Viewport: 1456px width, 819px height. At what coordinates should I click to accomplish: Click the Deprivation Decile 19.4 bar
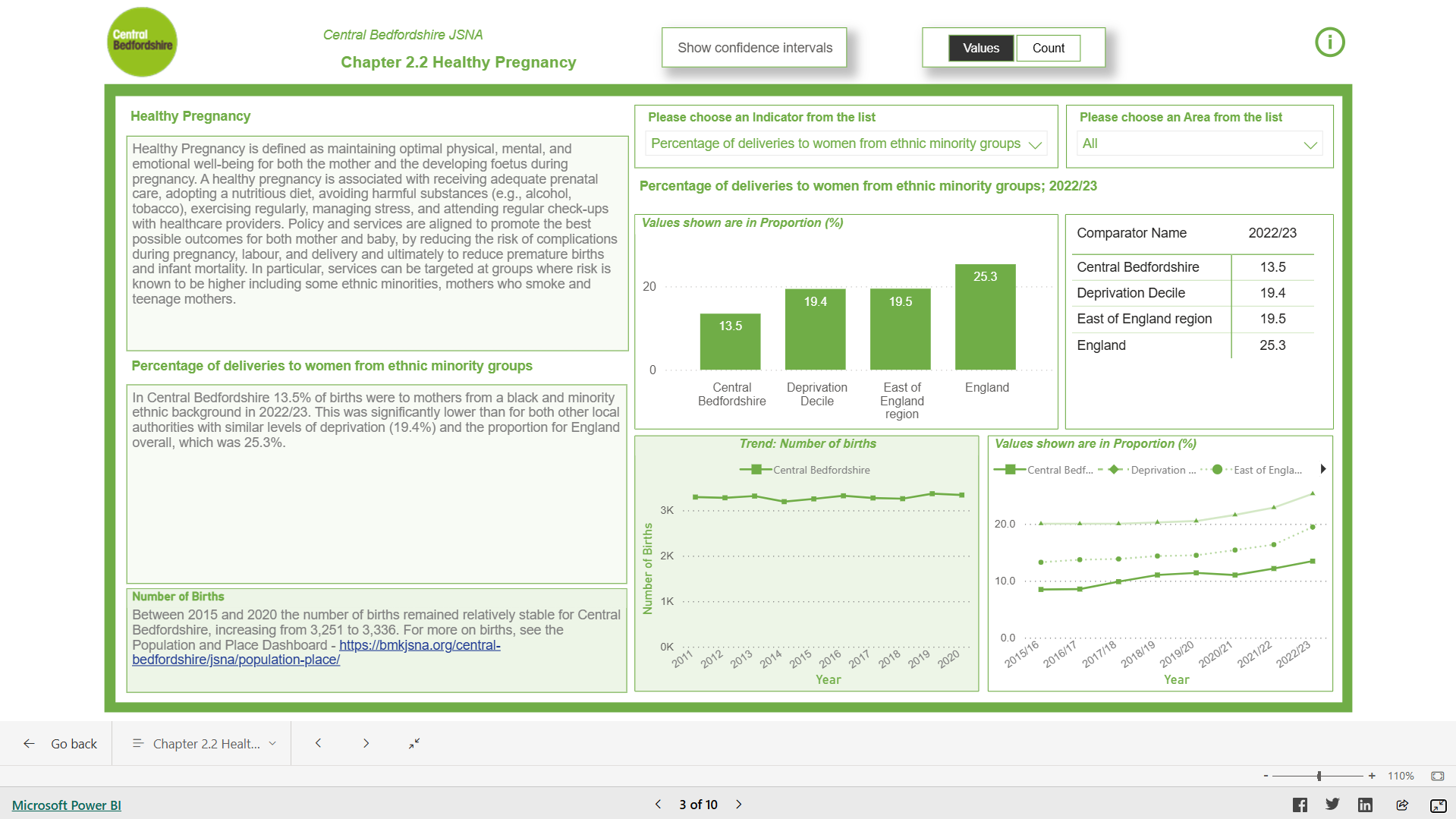click(815, 329)
